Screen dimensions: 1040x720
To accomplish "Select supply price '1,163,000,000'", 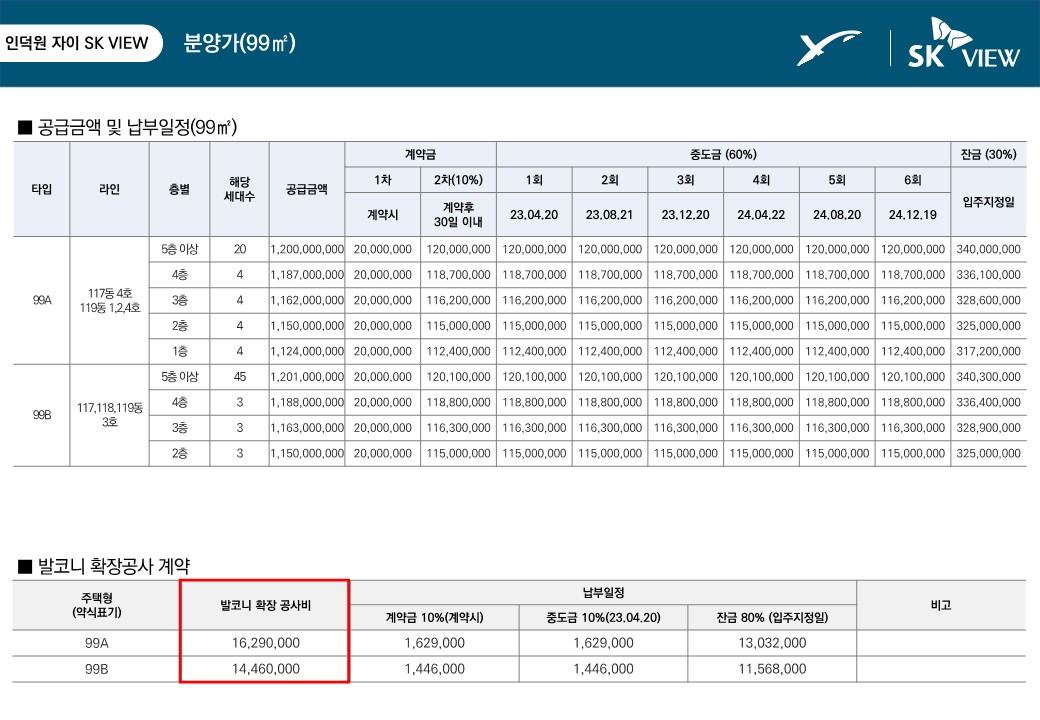I will (x=306, y=428).
